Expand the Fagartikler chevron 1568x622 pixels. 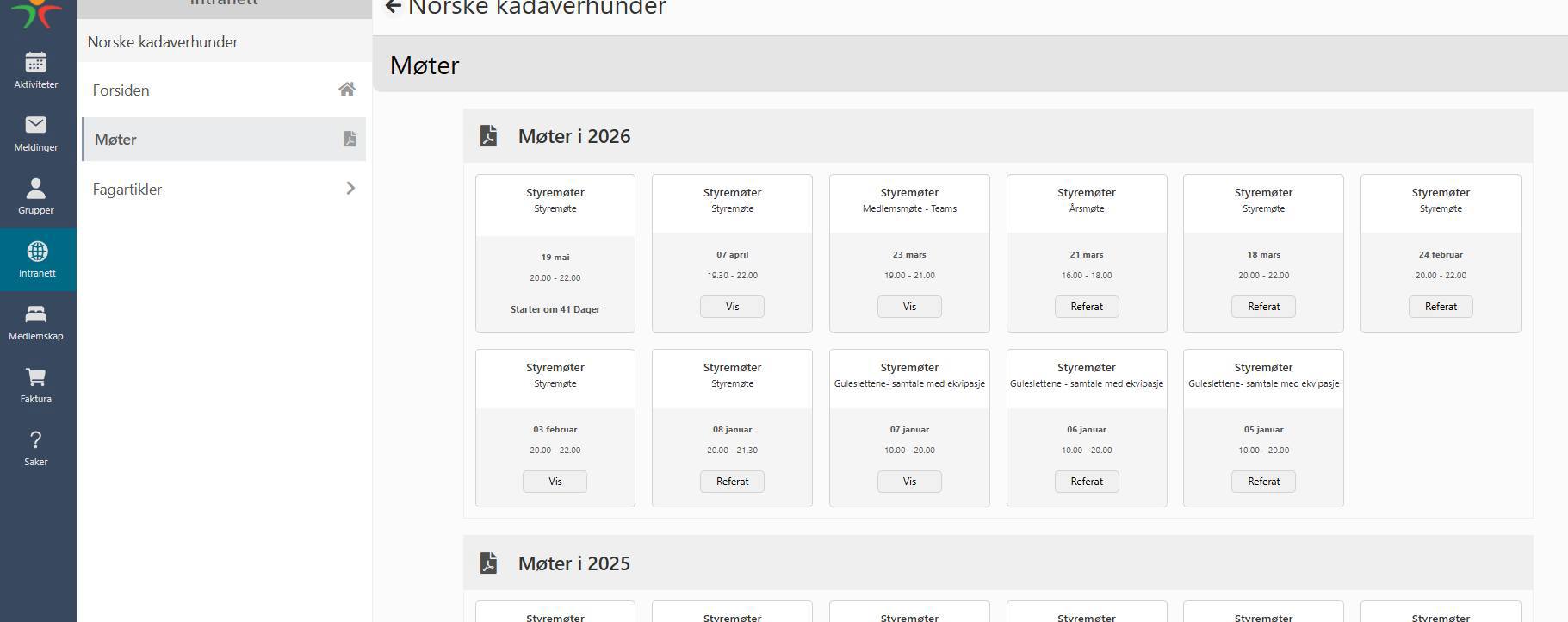click(350, 189)
